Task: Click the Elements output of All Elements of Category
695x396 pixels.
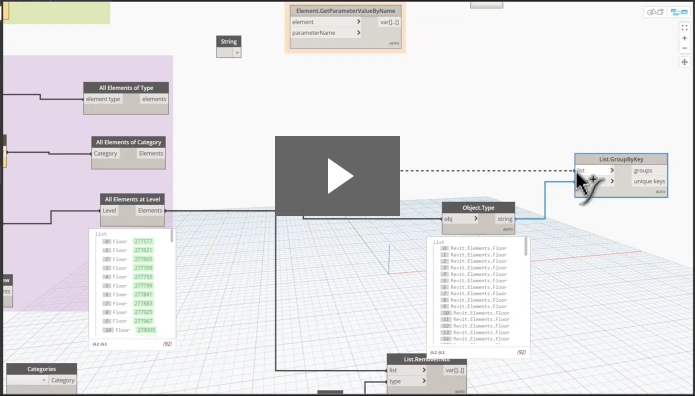Action: 151,153
